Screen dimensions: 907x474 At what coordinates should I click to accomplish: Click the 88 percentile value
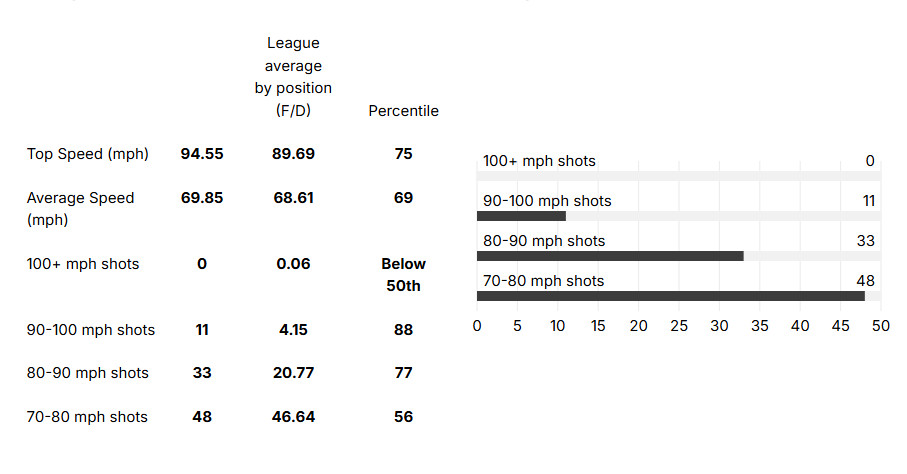click(x=403, y=329)
